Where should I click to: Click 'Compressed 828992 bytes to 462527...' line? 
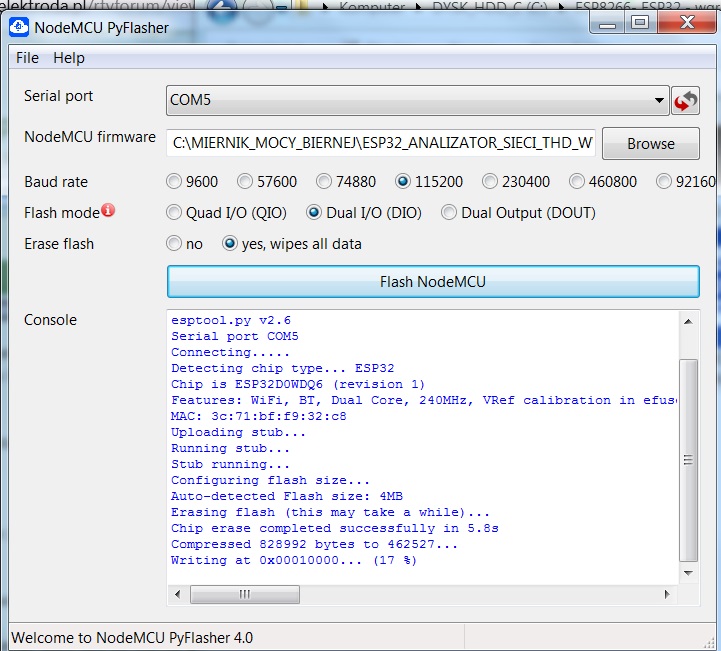(315, 544)
